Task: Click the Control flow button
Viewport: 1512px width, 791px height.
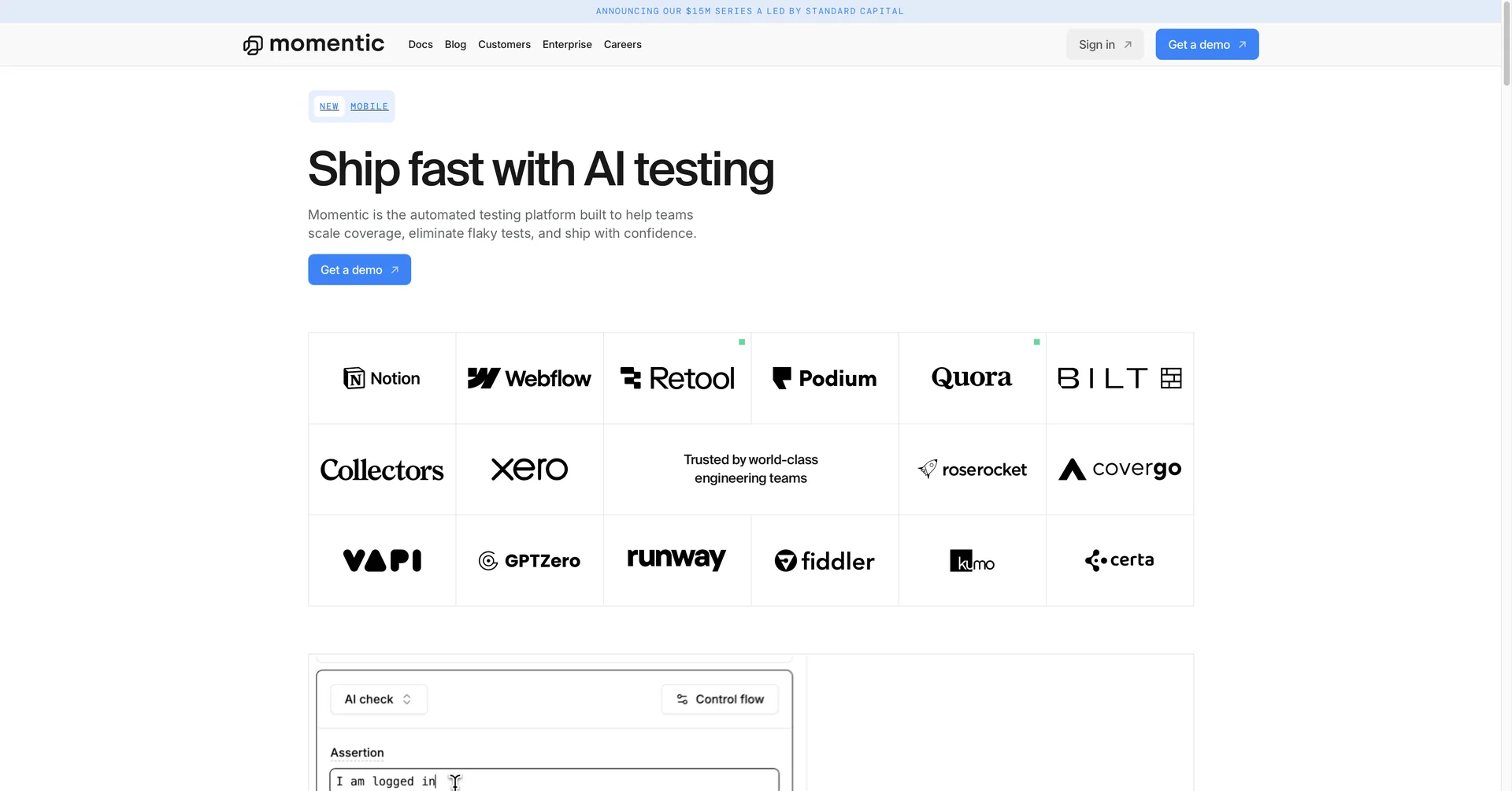Action: click(x=720, y=699)
